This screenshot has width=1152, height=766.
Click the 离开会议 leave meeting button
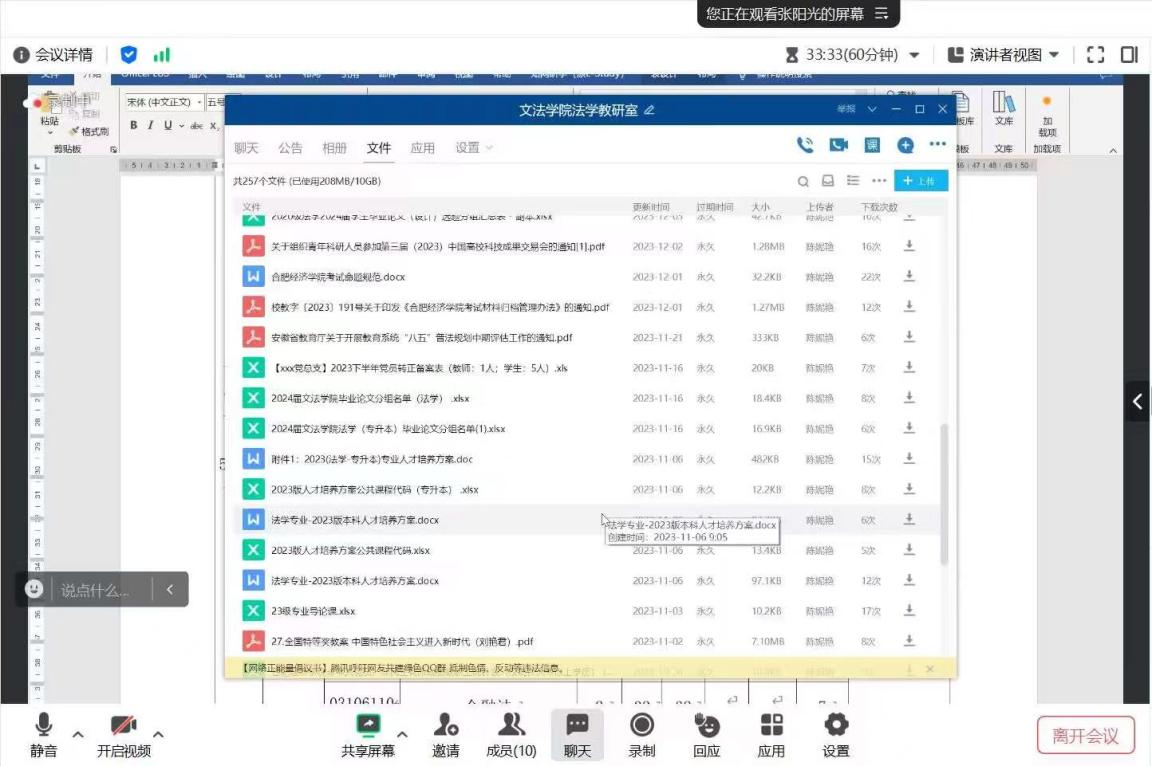1086,736
